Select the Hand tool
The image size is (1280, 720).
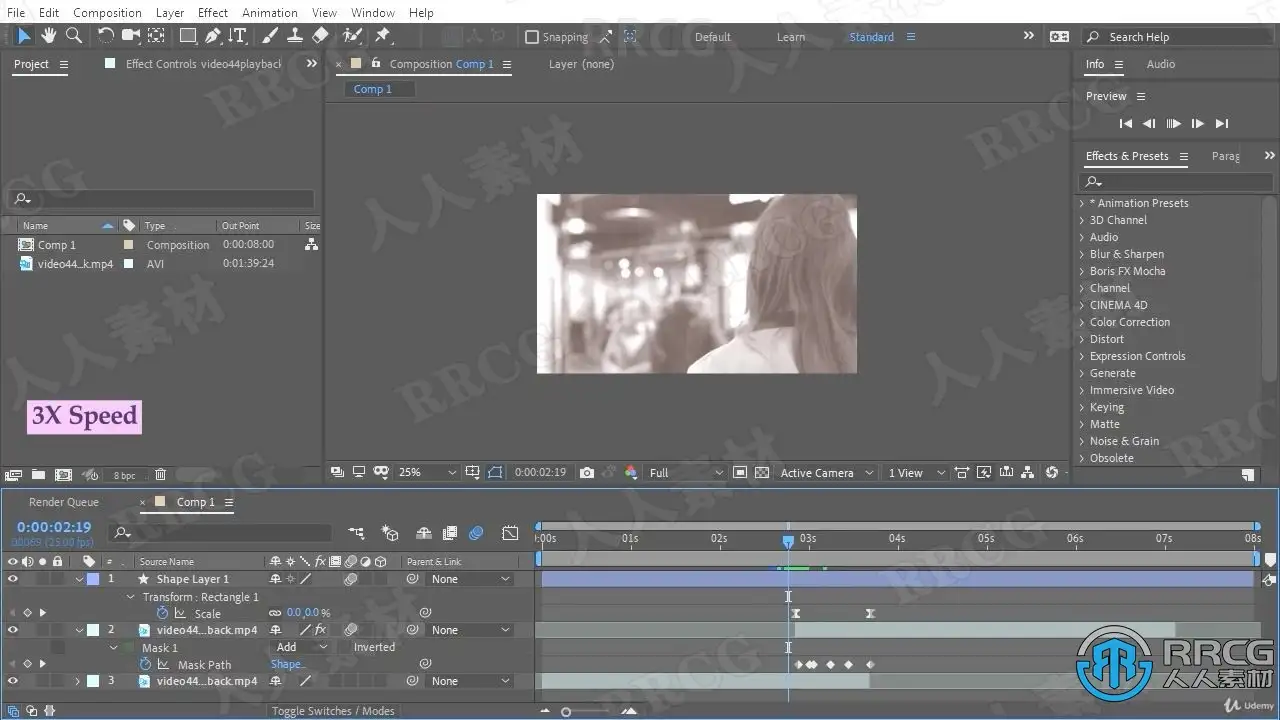[x=48, y=36]
